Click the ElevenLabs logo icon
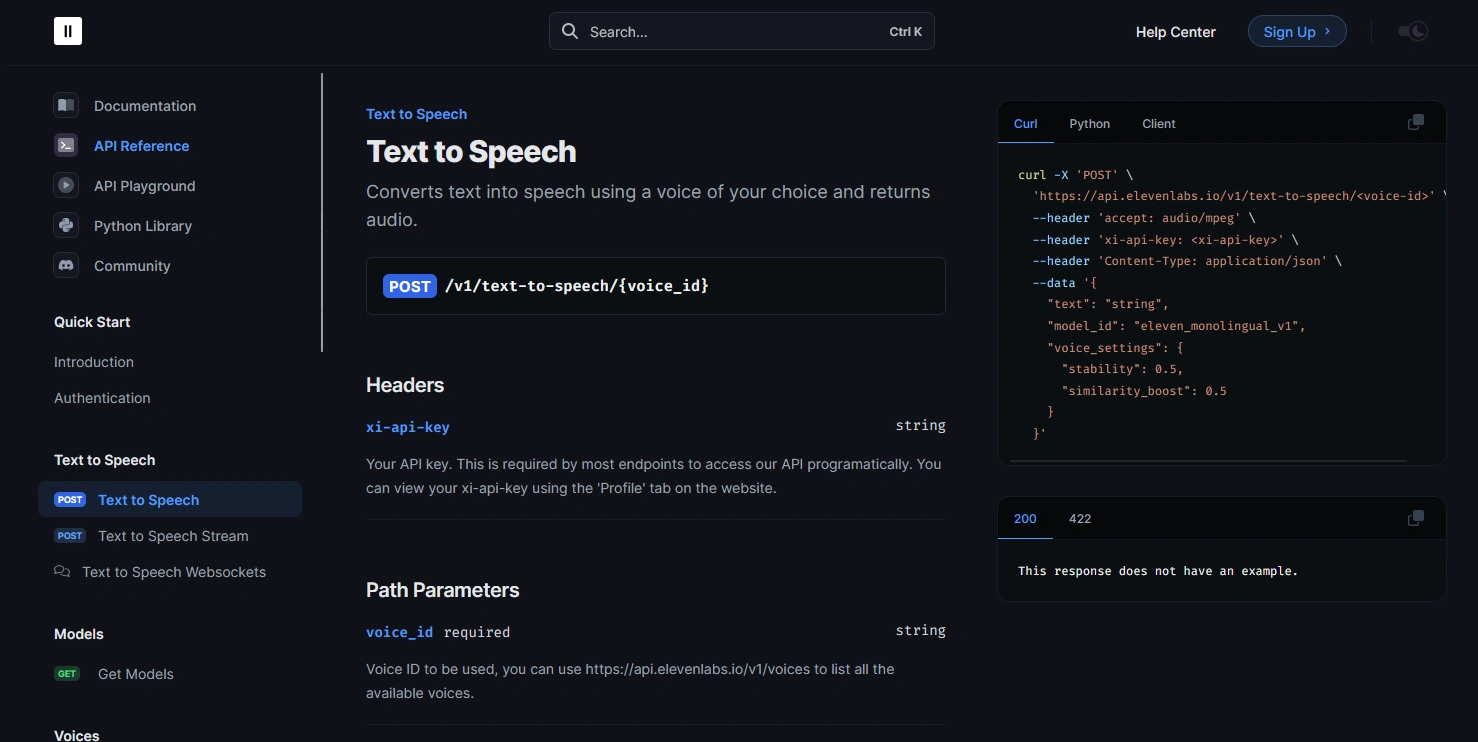 (68, 31)
